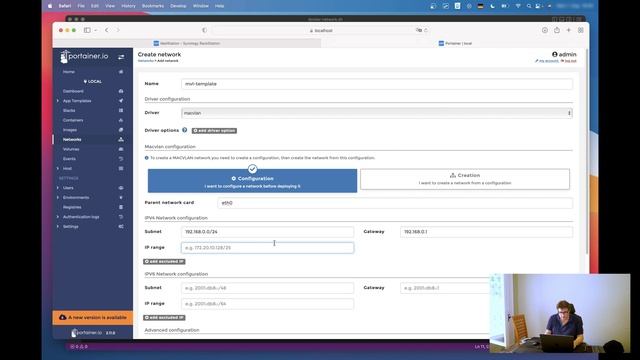Expand the Host sidebar section
Viewport: 640px width, 360px height.
(x=58, y=169)
